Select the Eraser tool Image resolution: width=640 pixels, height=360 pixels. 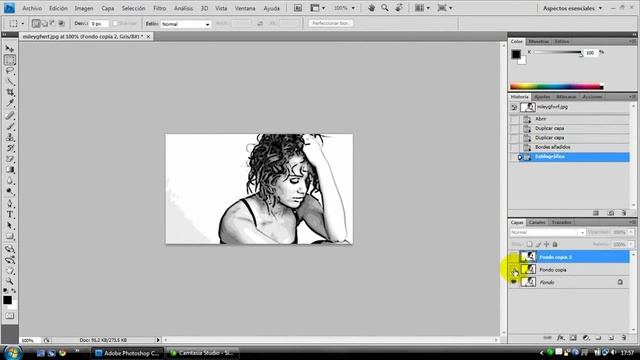point(9,158)
